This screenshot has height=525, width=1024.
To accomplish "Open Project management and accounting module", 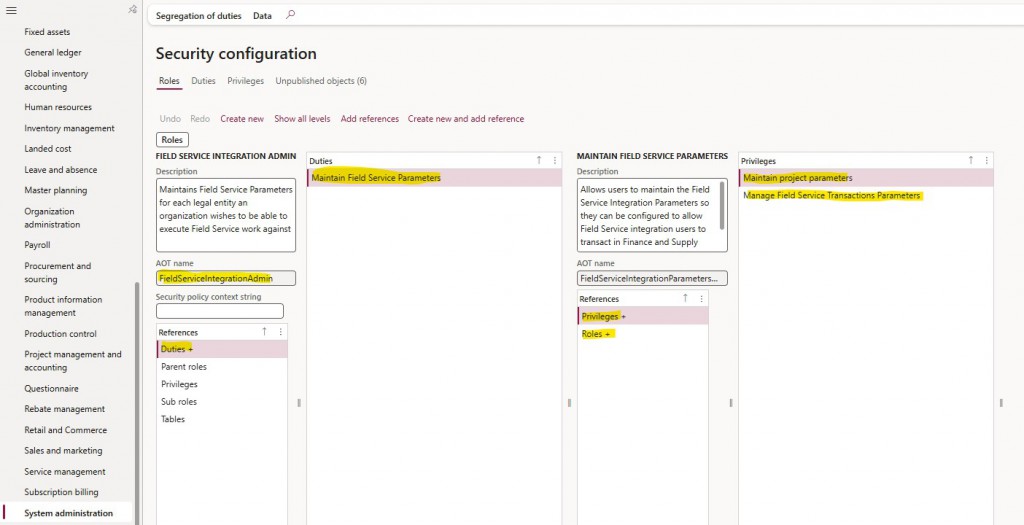I will coord(73,361).
